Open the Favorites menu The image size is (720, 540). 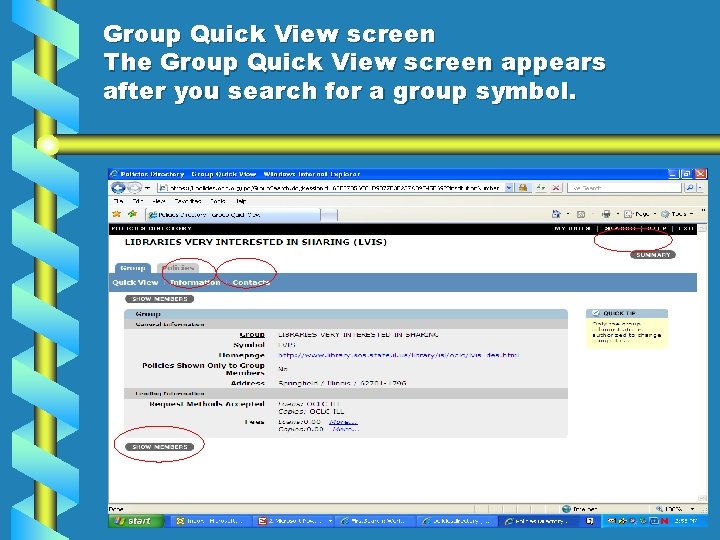pos(187,201)
